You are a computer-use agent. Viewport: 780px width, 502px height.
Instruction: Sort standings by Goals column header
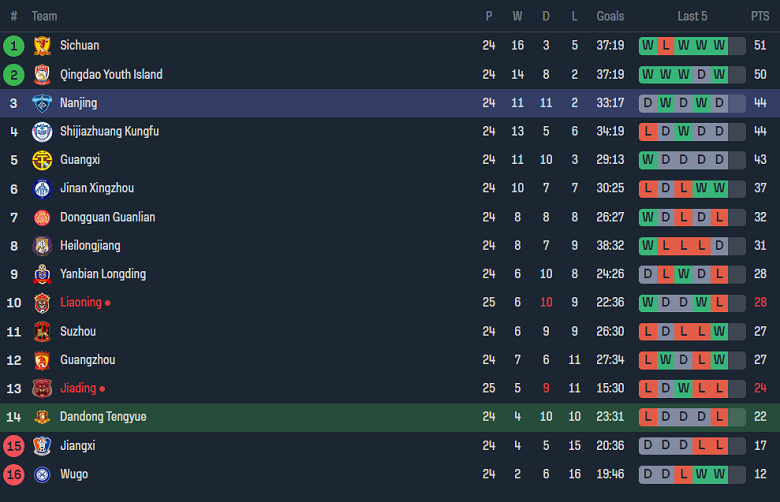point(610,16)
